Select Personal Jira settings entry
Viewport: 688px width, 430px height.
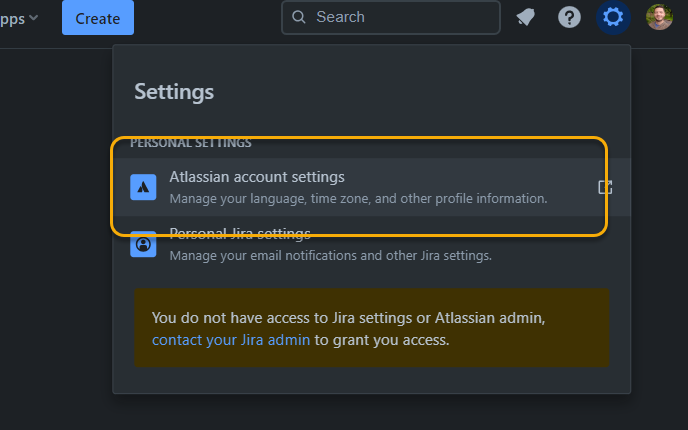coord(240,235)
